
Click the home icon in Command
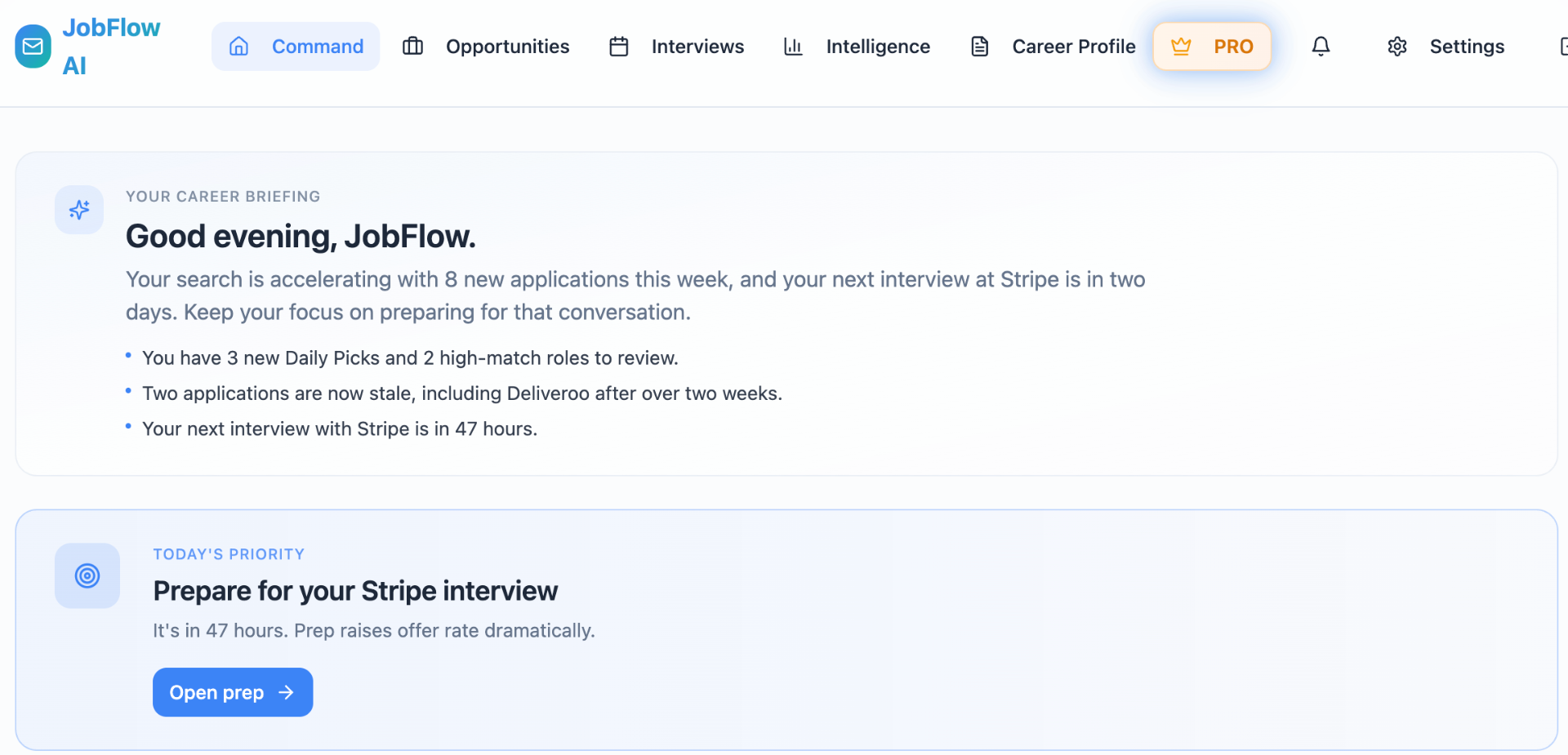tap(238, 47)
